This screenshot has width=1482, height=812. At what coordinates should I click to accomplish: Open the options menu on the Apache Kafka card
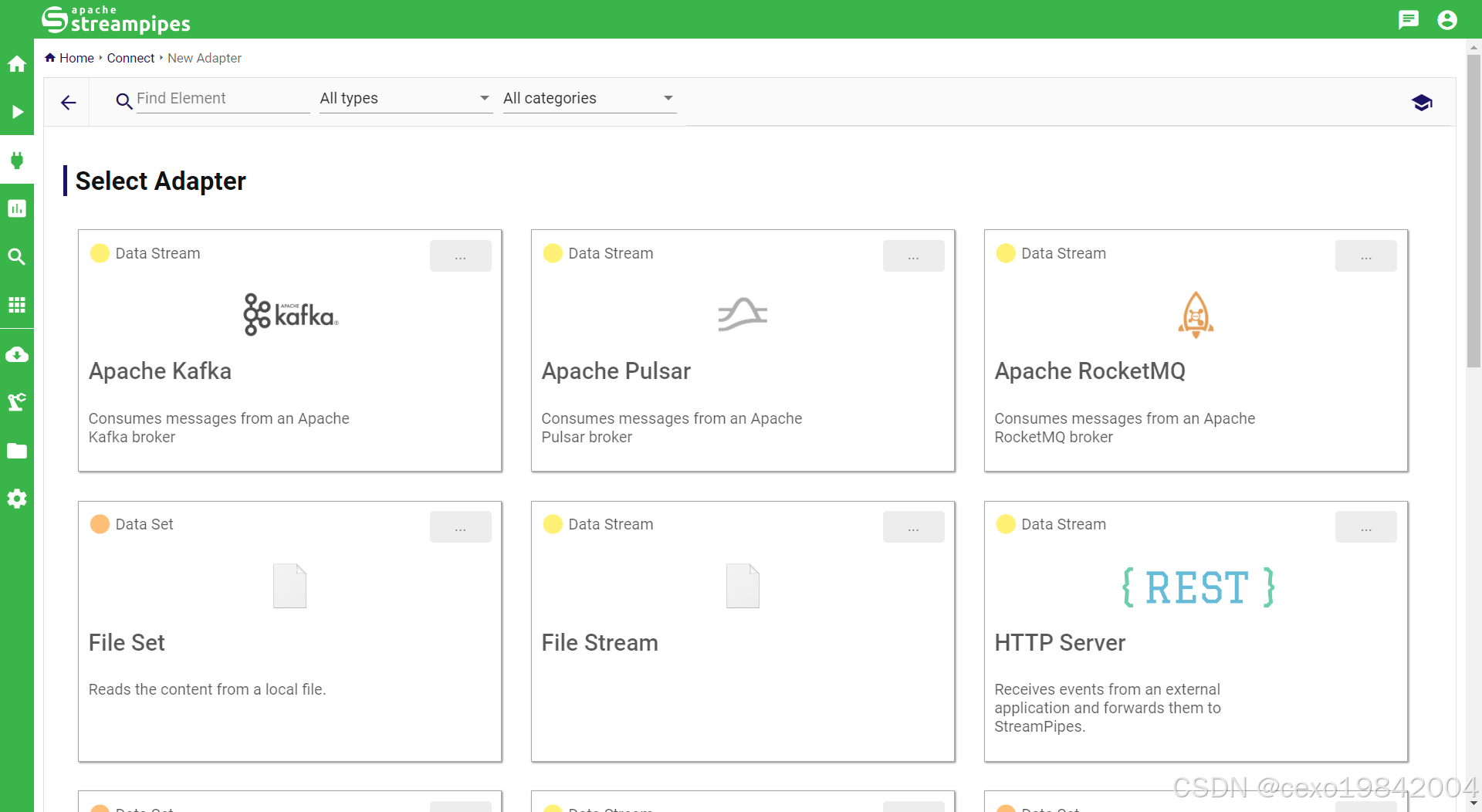461,255
